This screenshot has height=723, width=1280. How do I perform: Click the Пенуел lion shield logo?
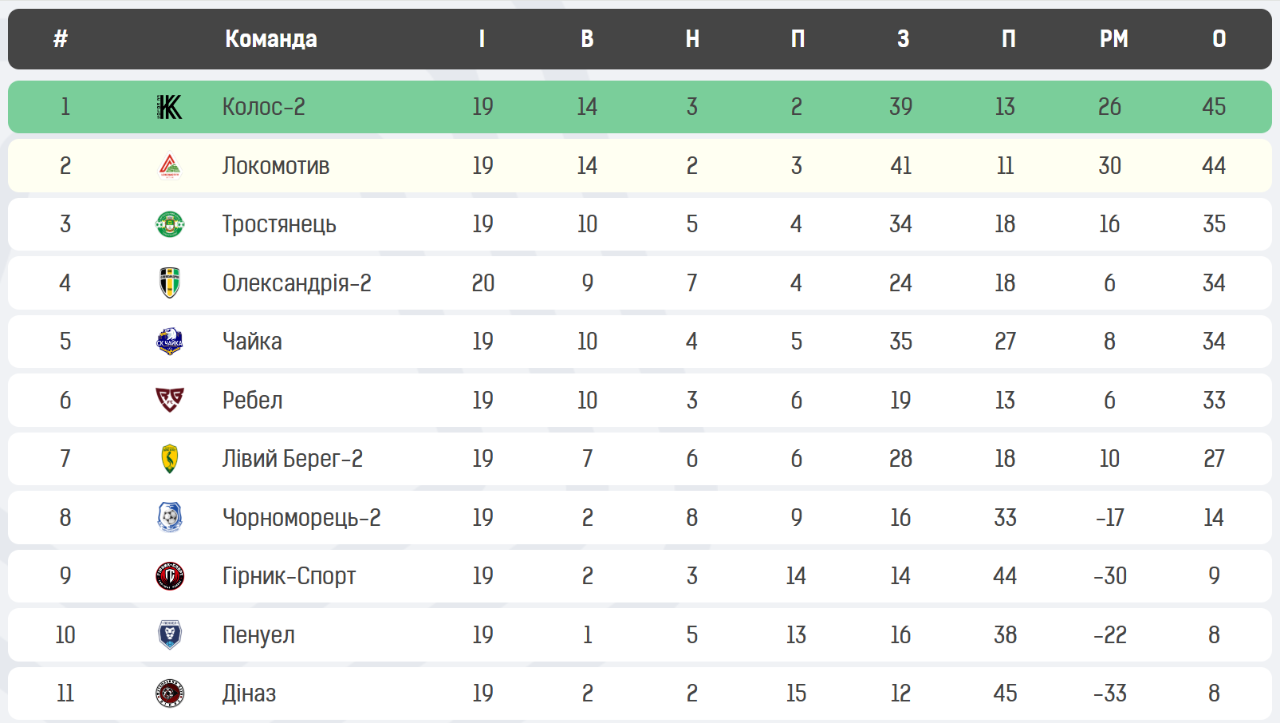coord(170,635)
